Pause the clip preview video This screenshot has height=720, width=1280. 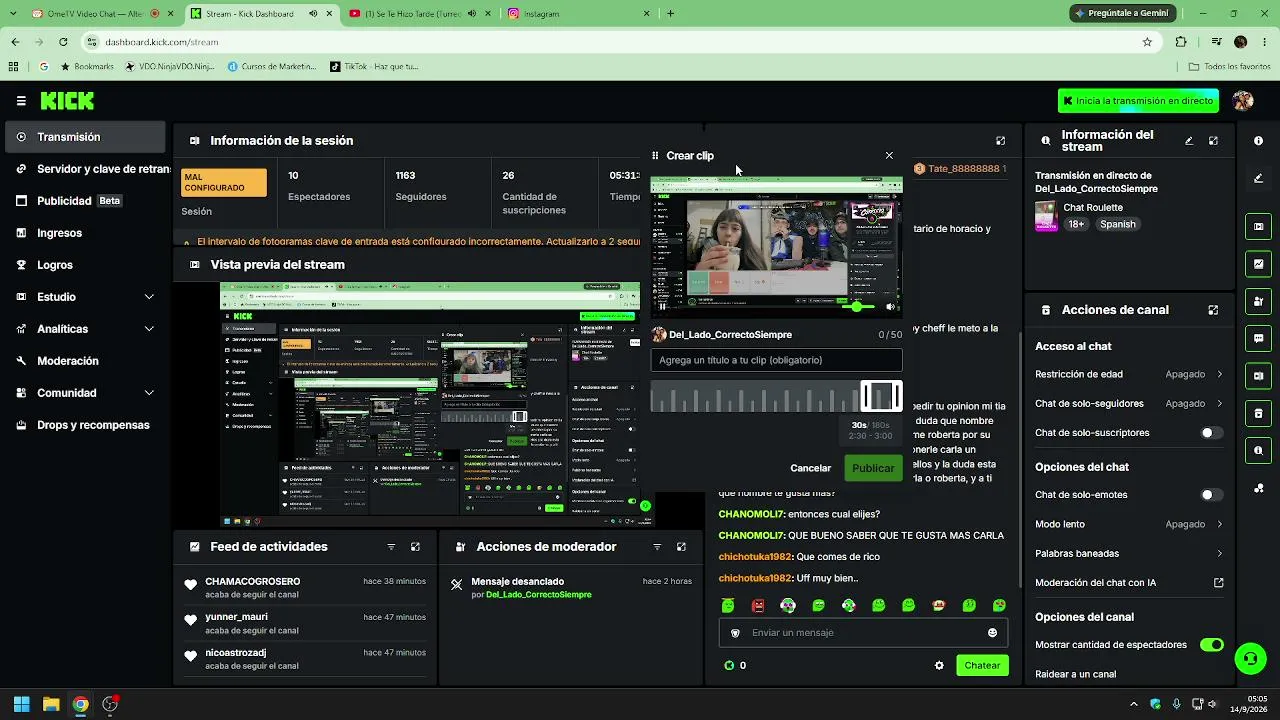point(662,307)
